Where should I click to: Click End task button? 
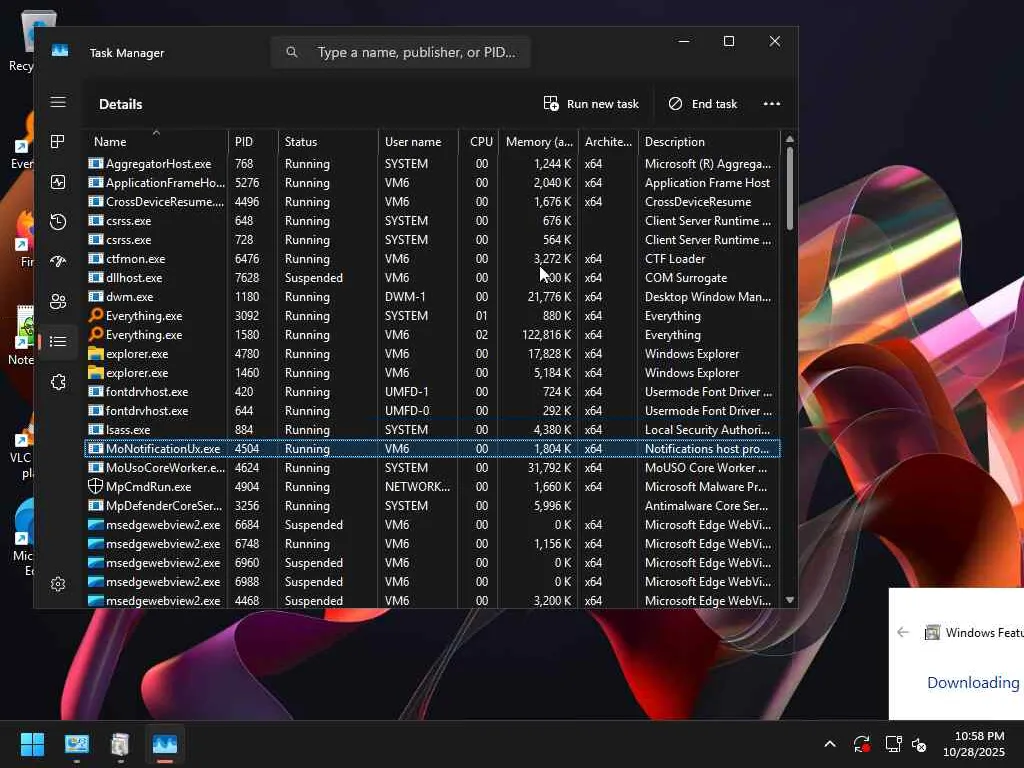[x=703, y=104]
